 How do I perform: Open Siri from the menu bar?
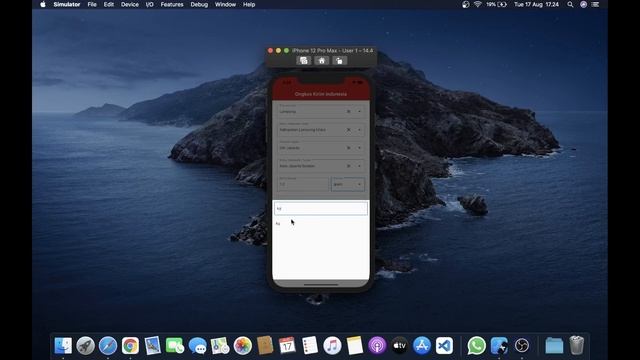click(583, 4)
